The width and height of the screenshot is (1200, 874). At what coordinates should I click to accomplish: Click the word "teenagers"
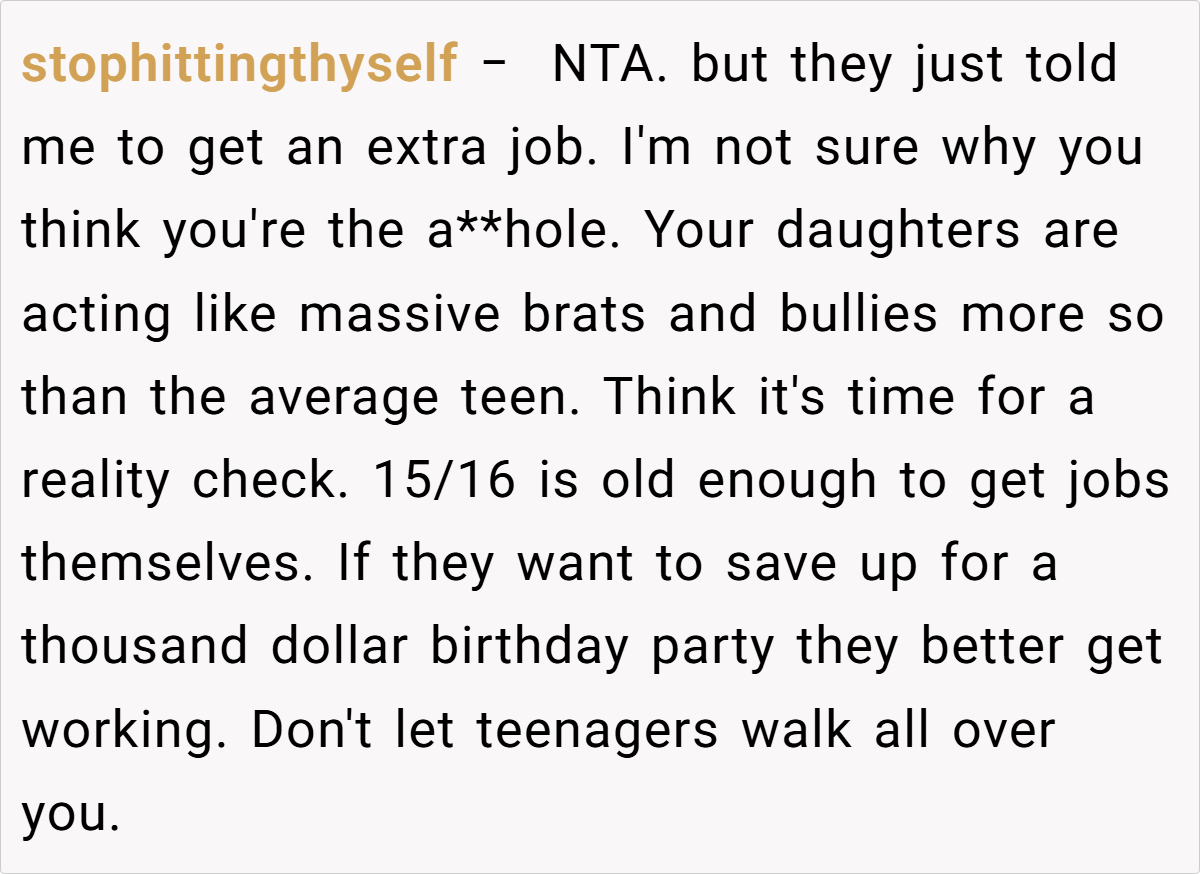pos(597,730)
